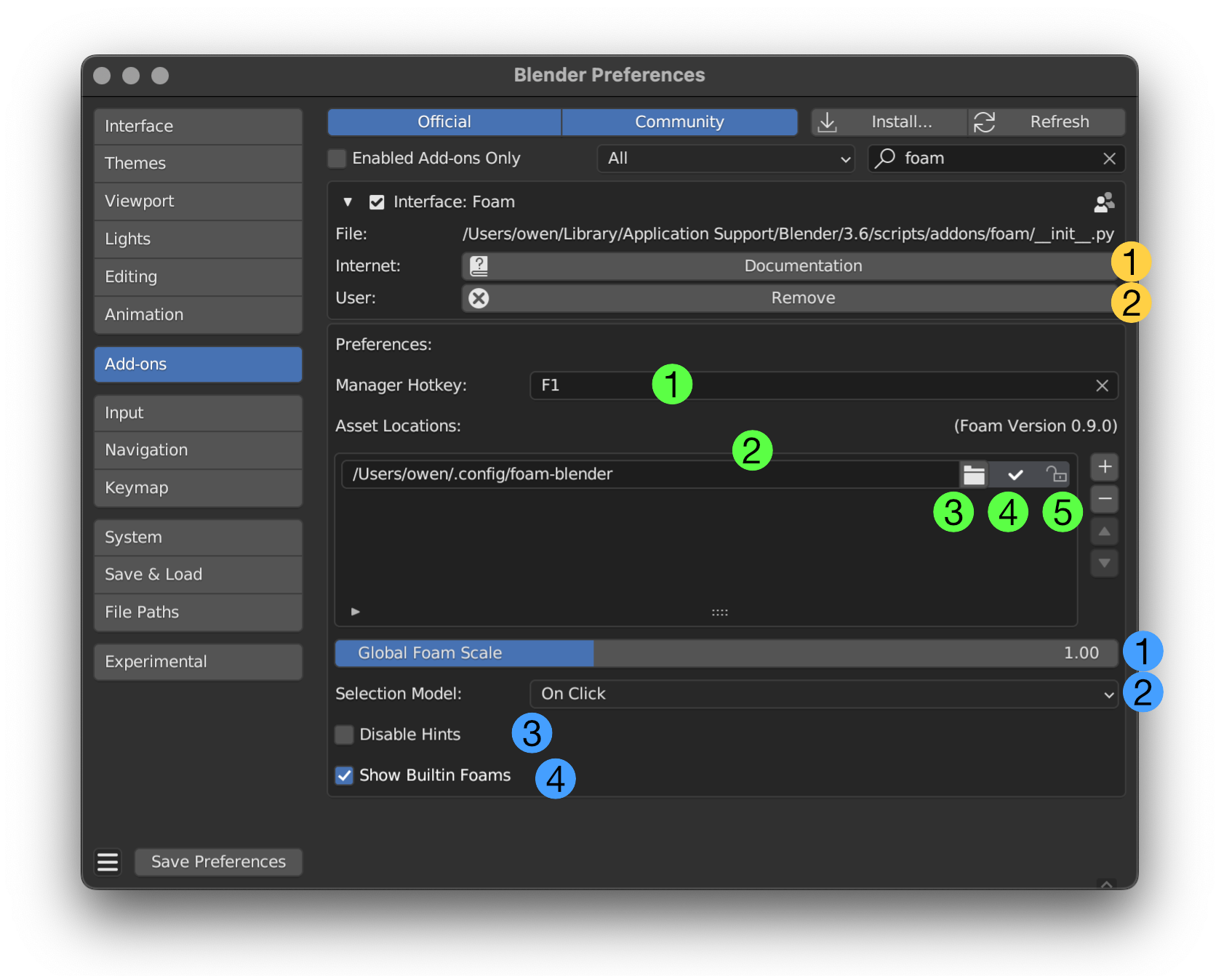
Task: Click the foam search input field
Action: click(x=996, y=159)
